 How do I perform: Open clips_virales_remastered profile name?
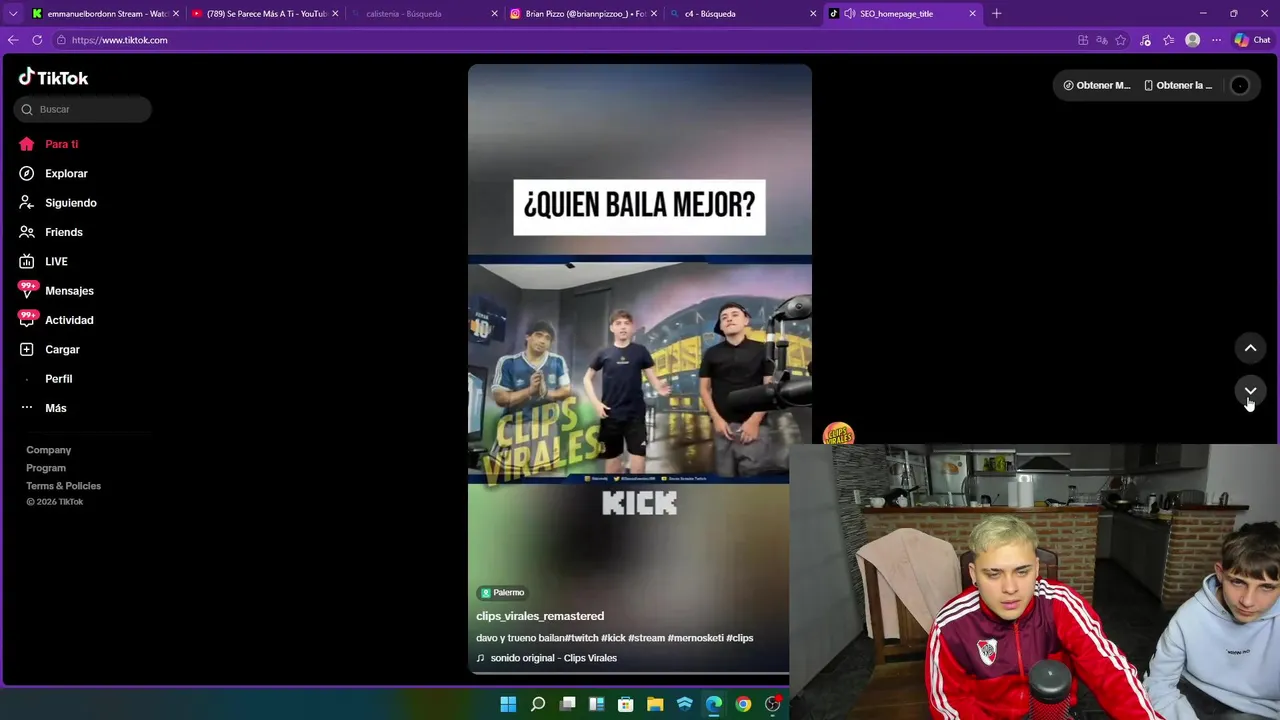(x=540, y=616)
